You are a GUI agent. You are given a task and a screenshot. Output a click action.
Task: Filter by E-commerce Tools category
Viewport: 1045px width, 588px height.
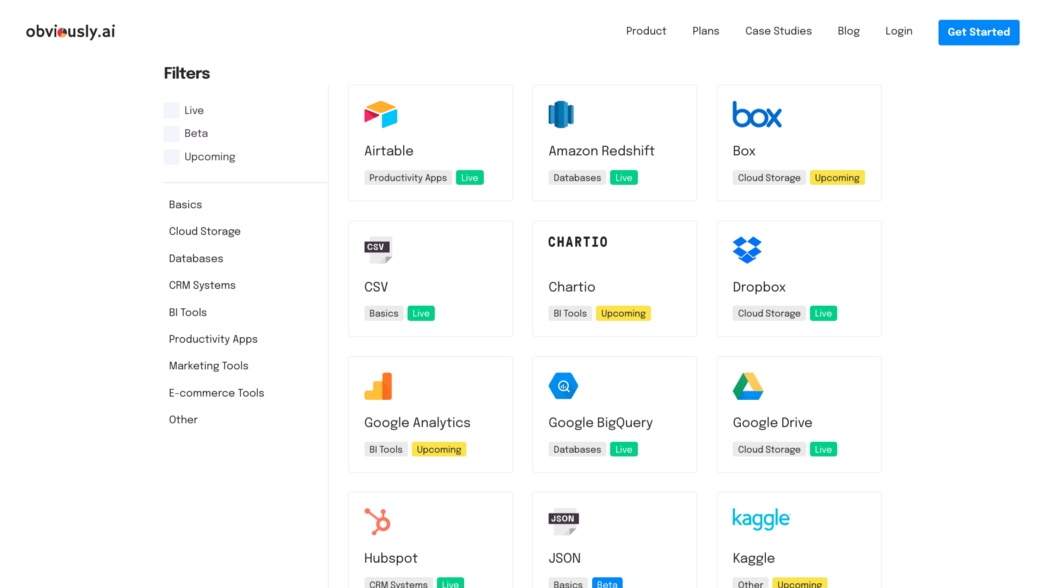(x=217, y=393)
